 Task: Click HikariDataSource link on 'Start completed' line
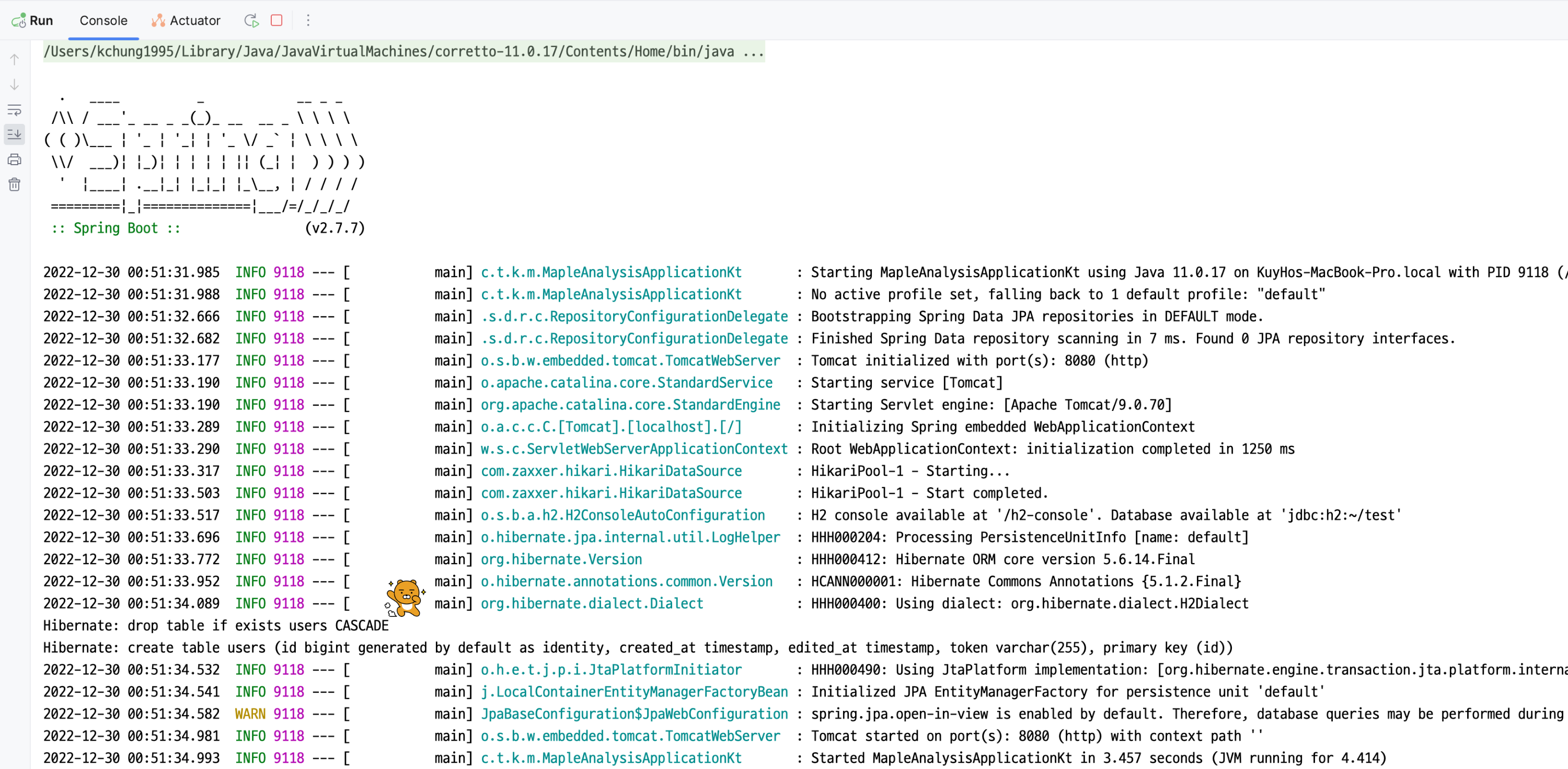[x=610, y=492]
